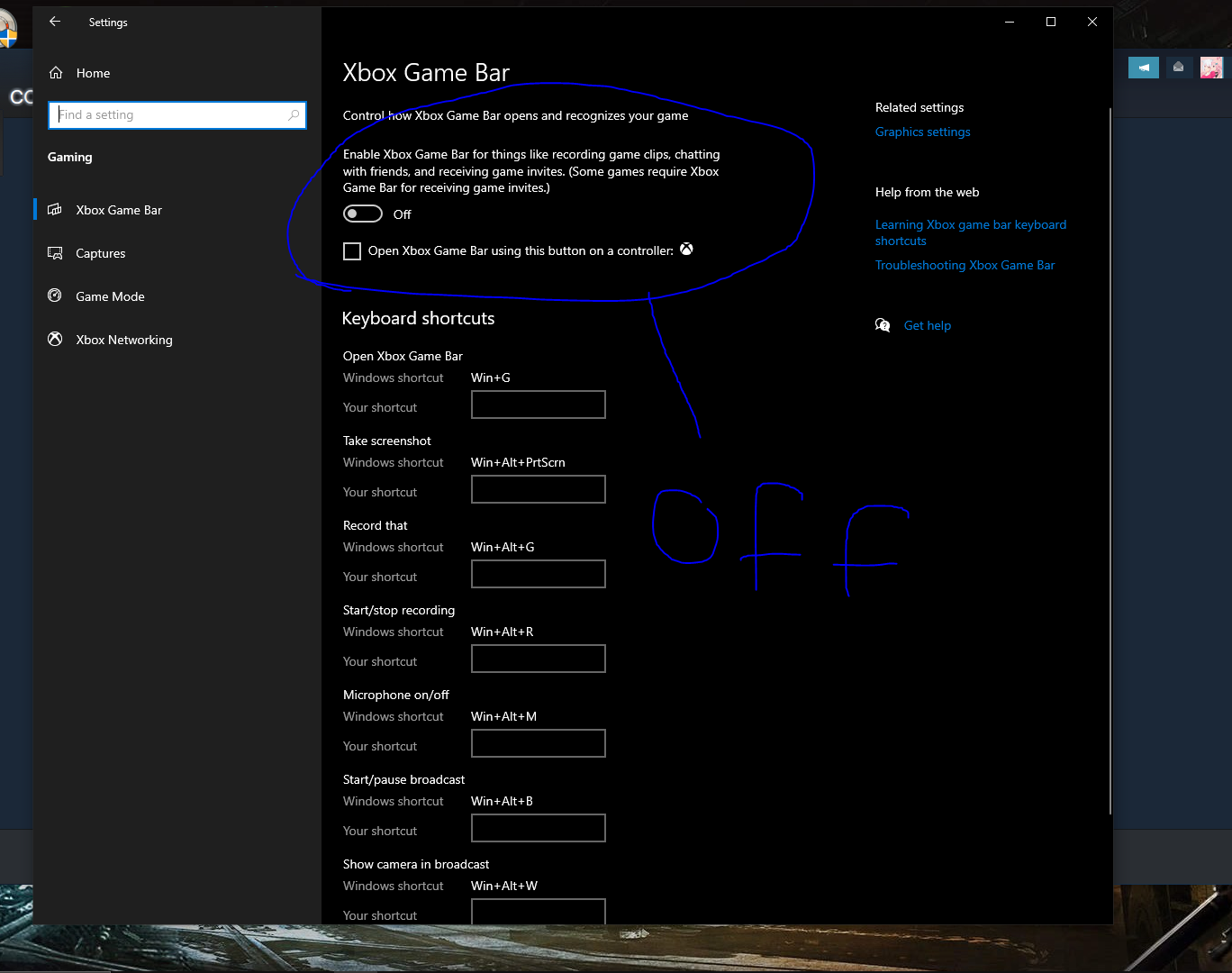Open the user avatar in the background window
The image size is (1232, 973).
pos(1211,68)
